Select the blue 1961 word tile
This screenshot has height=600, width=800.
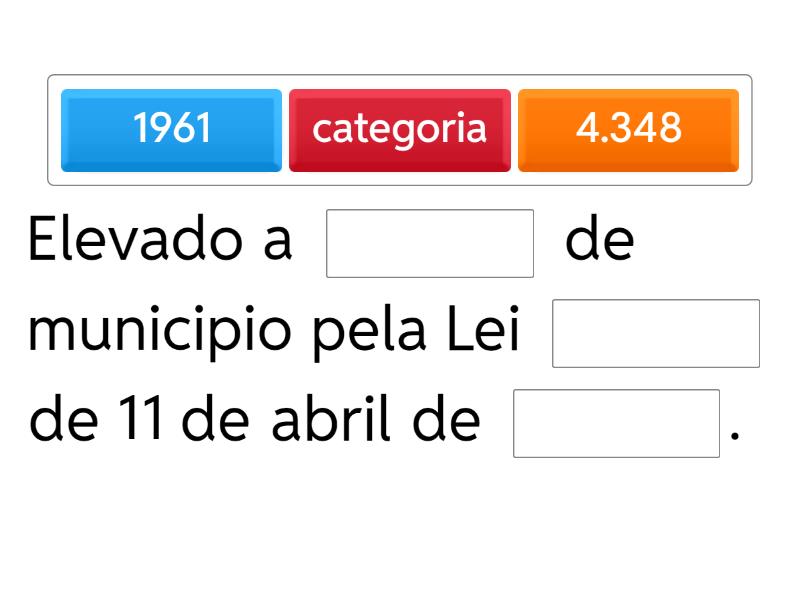coord(171,130)
